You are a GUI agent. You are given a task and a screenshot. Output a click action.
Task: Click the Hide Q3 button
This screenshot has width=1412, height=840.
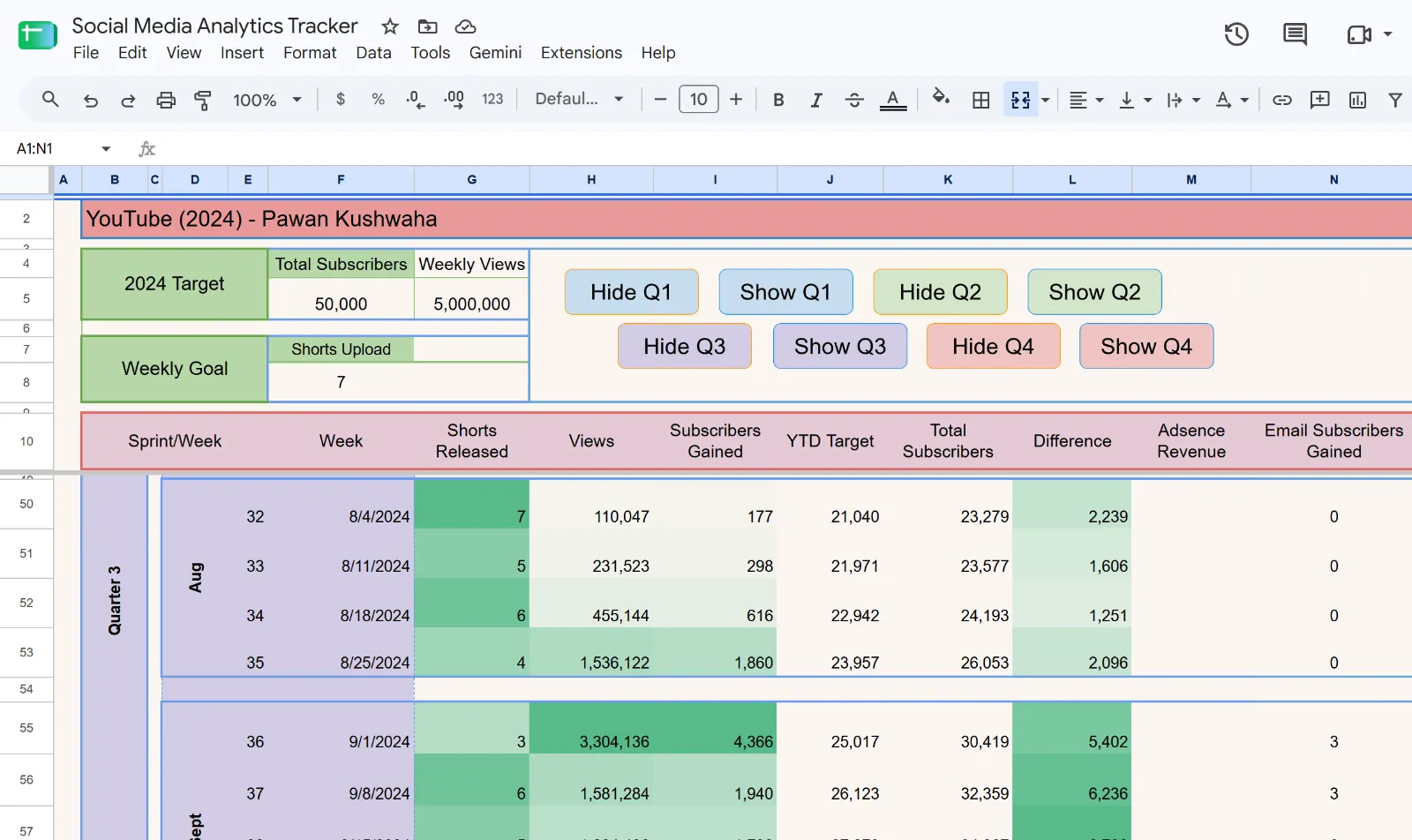(x=684, y=346)
